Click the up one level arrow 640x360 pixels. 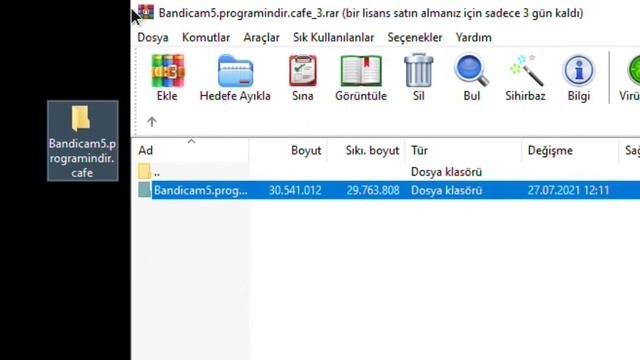click(x=152, y=121)
